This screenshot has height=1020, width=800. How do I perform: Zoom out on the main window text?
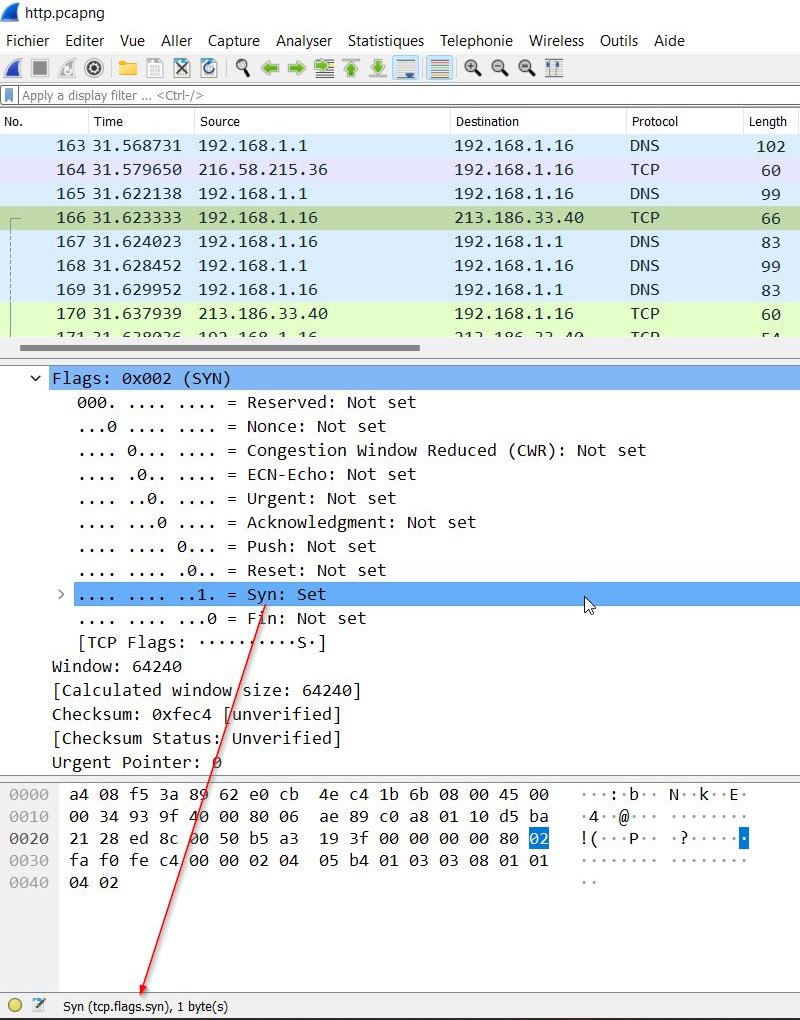point(500,68)
